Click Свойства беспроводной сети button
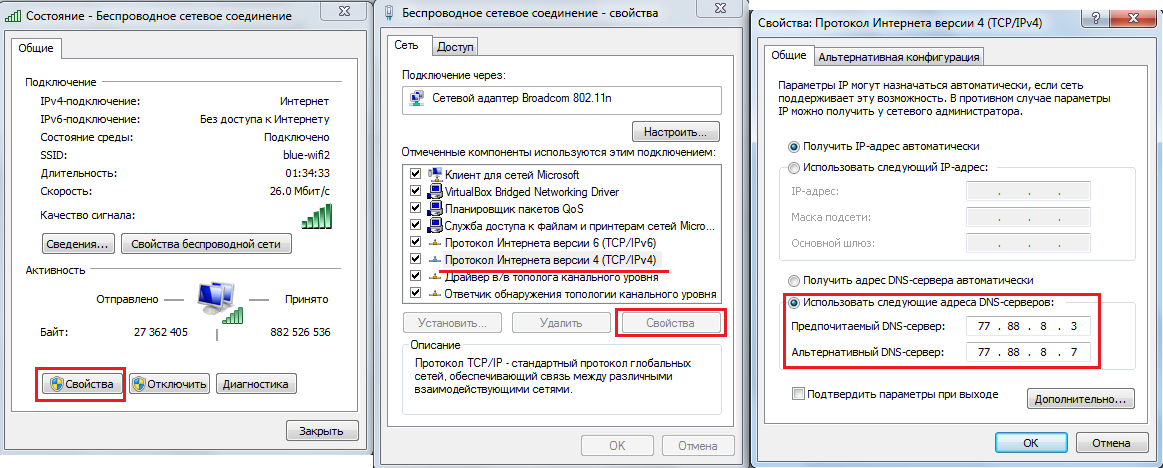The height and width of the screenshot is (468, 1163). click(x=206, y=243)
